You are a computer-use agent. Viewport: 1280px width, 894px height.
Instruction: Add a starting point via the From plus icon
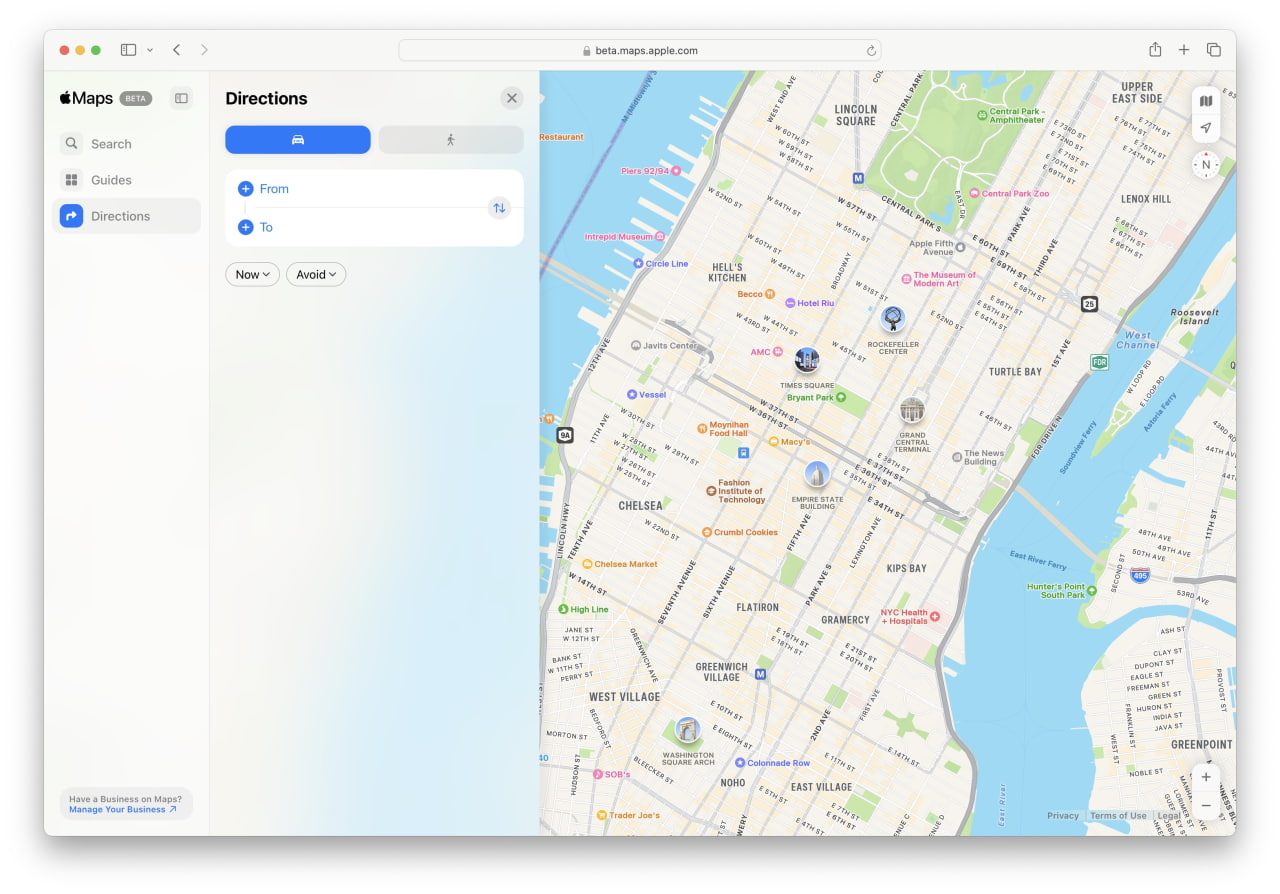(x=246, y=188)
